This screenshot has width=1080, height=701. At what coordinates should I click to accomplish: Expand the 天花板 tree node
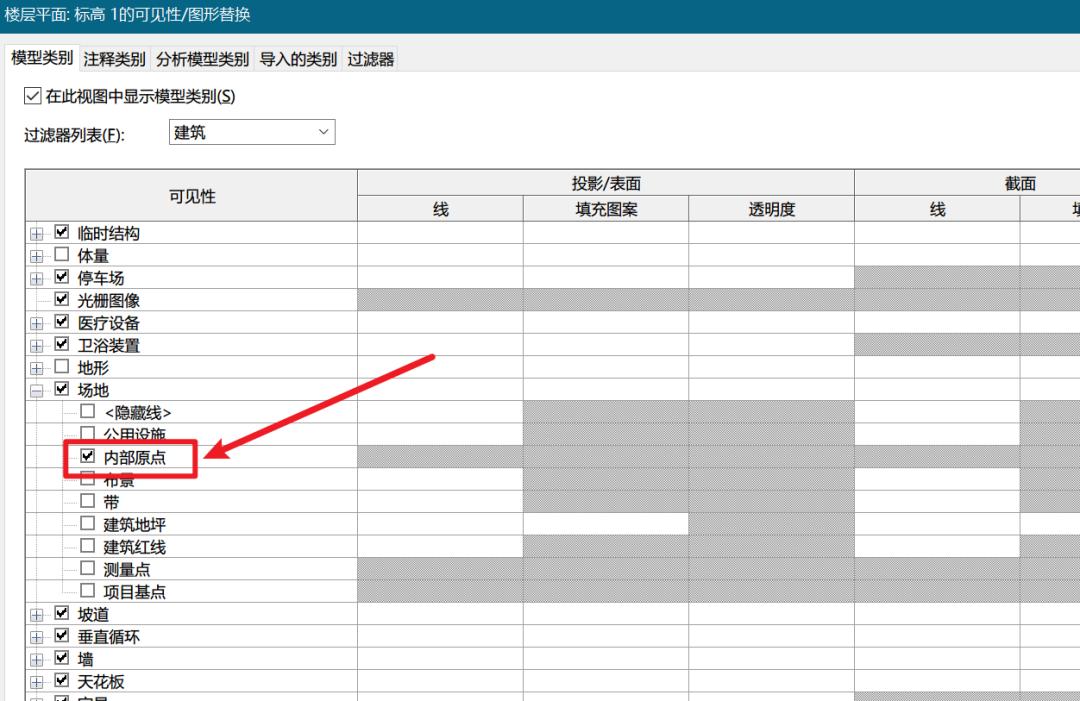[x=37, y=682]
